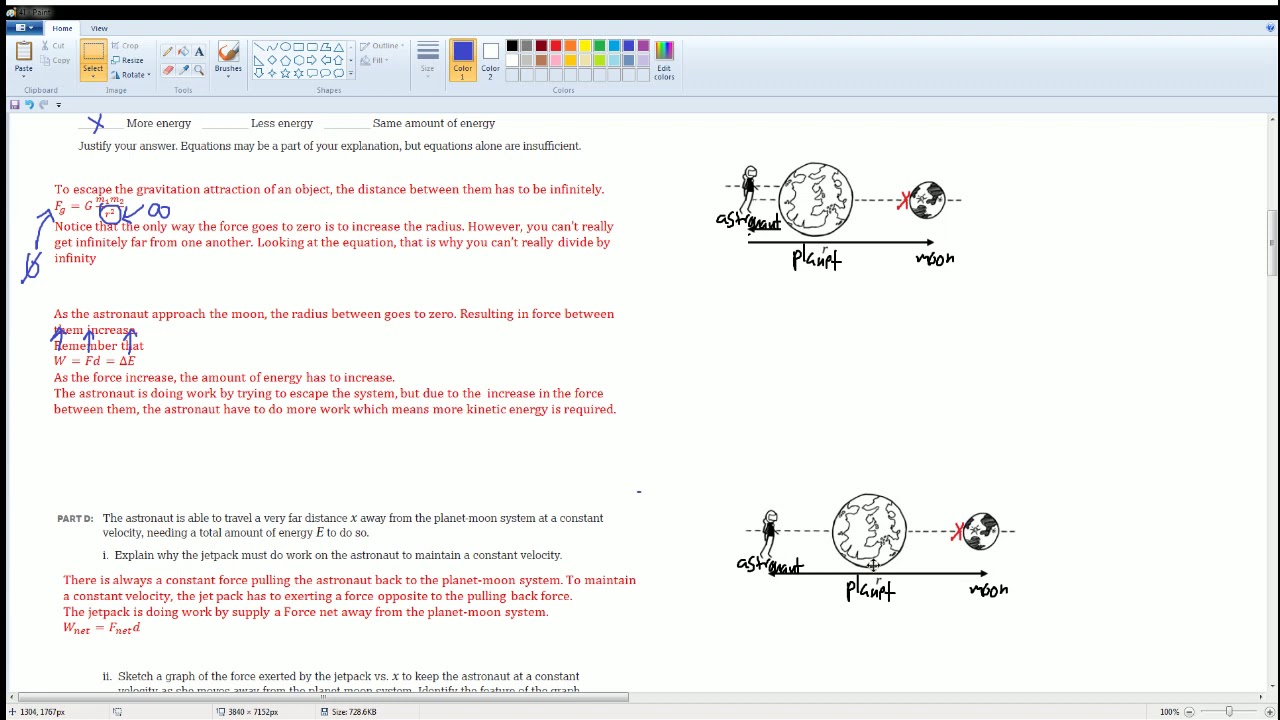Click the Resize button
Image resolution: width=1280 pixels, height=720 pixels.
[x=127, y=60]
